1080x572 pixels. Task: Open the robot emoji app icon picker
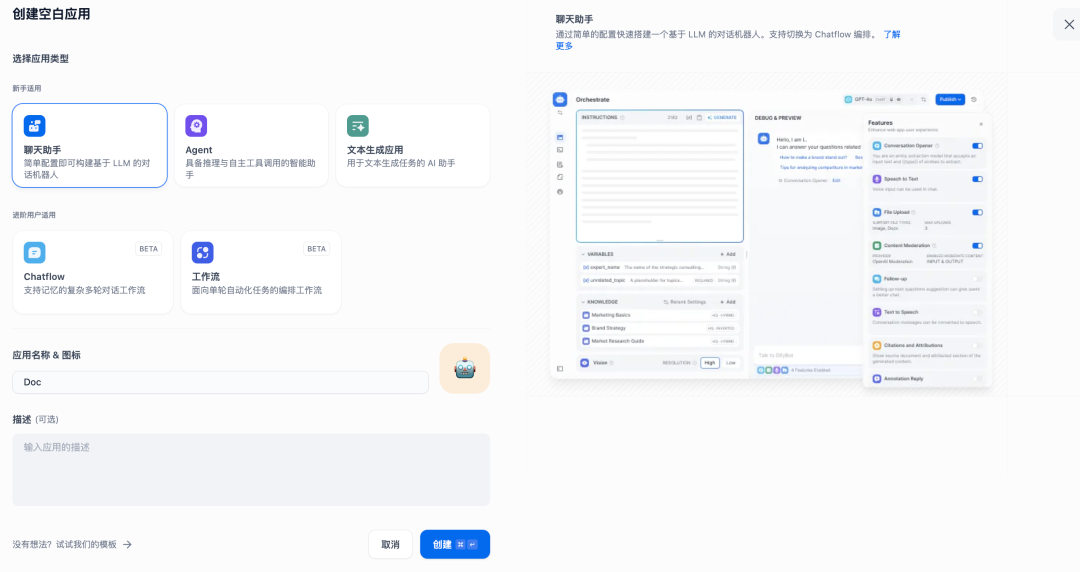tap(465, 369)
